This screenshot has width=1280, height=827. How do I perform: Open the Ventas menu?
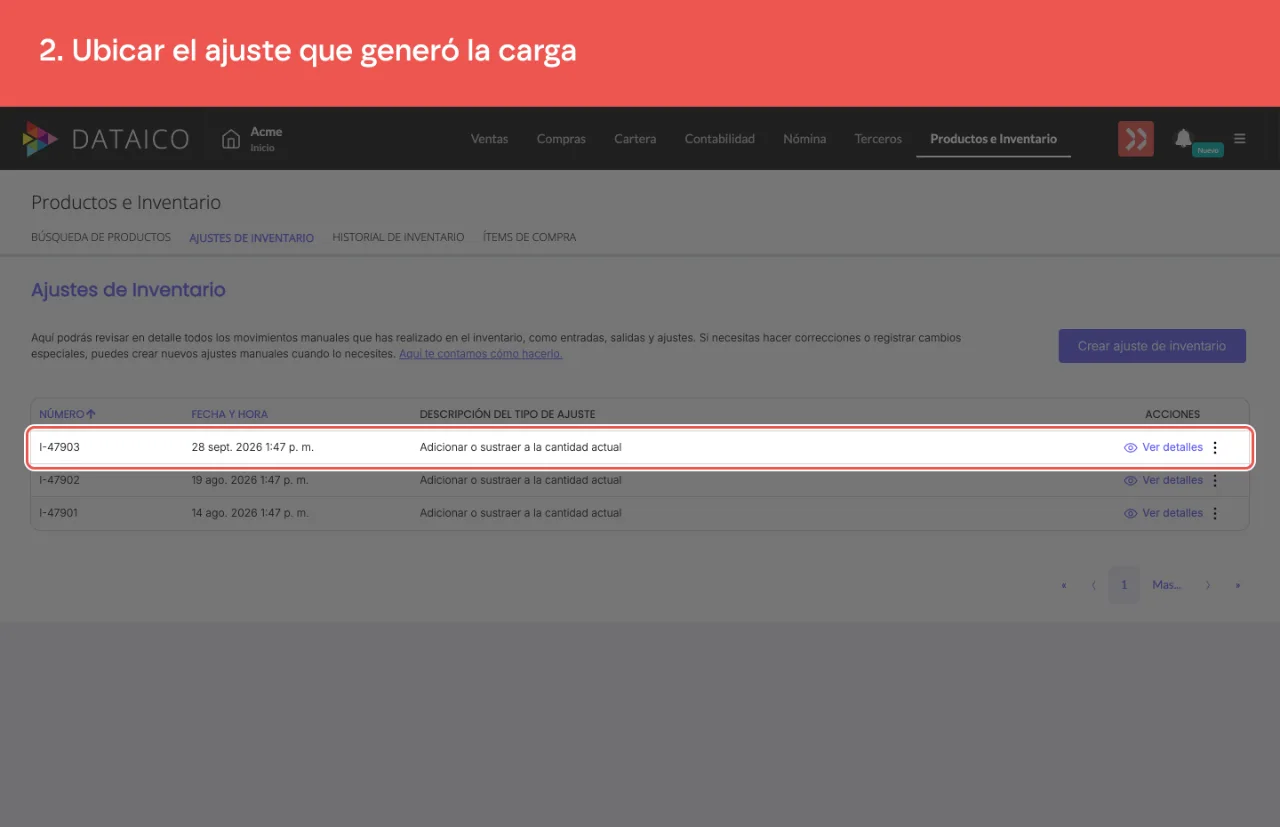[489, 139]
